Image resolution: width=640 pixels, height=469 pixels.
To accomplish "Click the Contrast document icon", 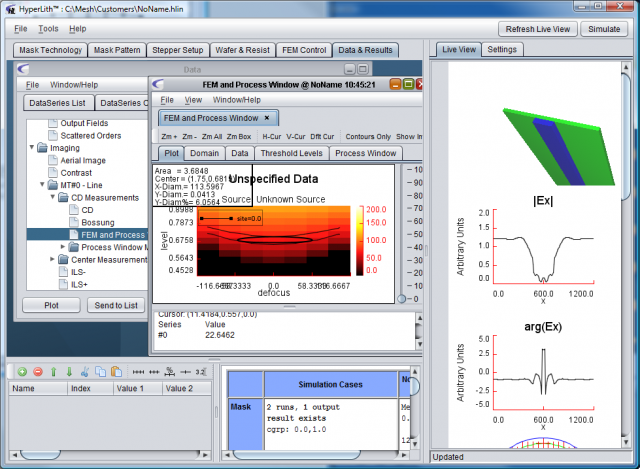I will pos(53,172).
